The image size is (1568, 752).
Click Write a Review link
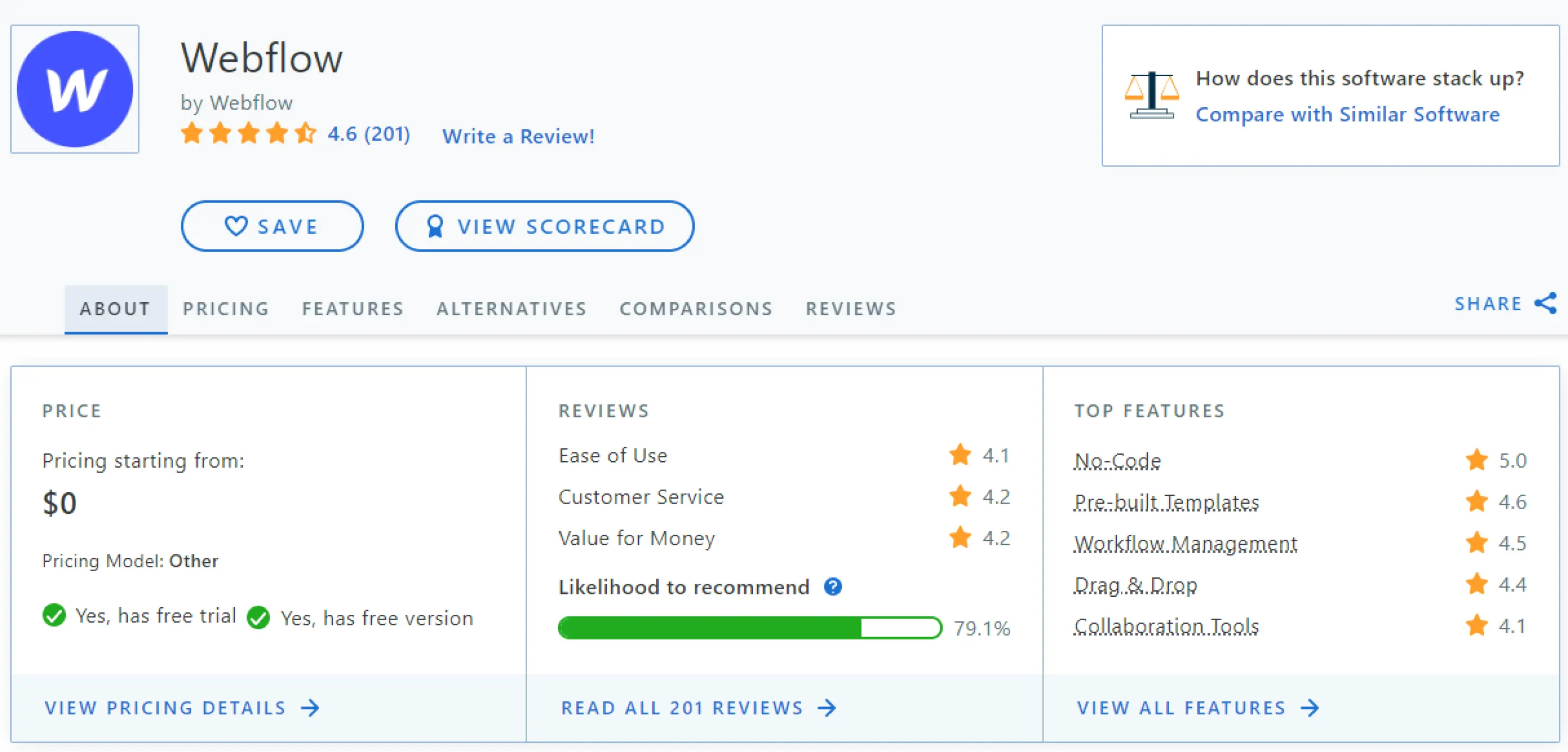click(518, 136)
